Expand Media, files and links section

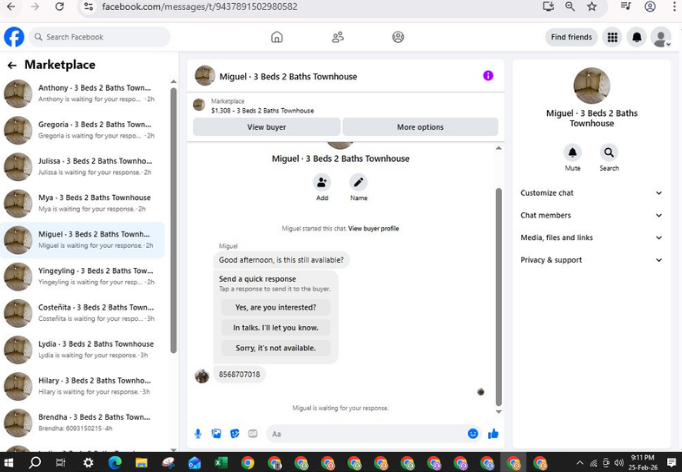tap(592, 238)
